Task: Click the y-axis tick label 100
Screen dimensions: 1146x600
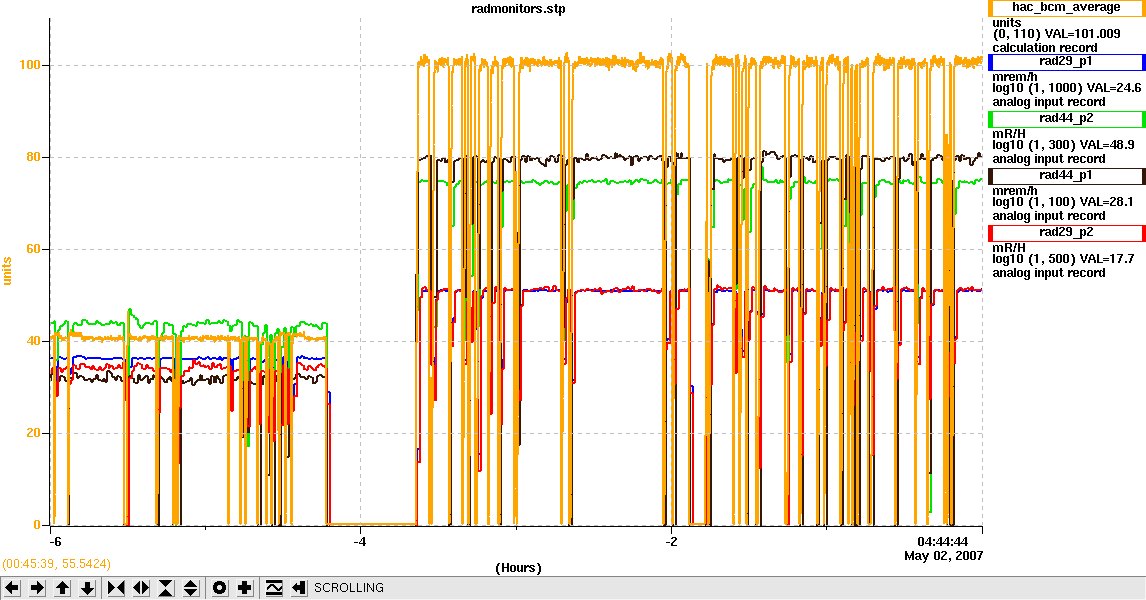Action: 30,65
